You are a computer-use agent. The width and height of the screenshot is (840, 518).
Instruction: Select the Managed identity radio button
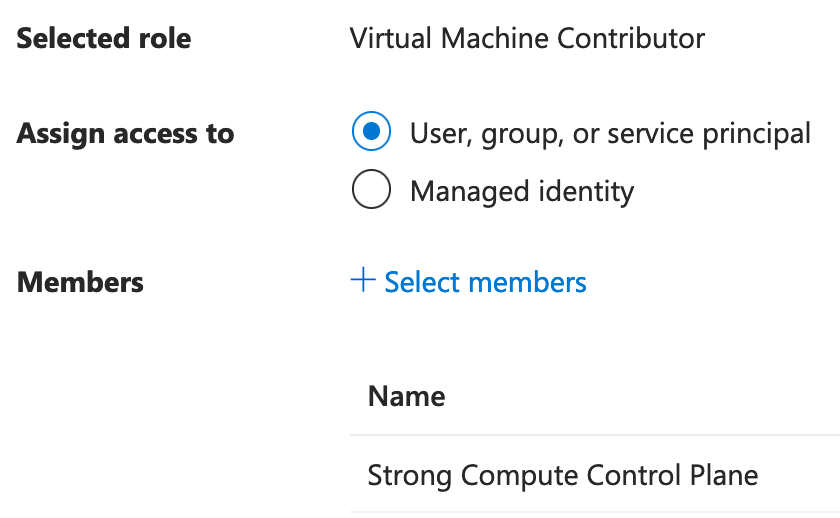tap(371, 190)
